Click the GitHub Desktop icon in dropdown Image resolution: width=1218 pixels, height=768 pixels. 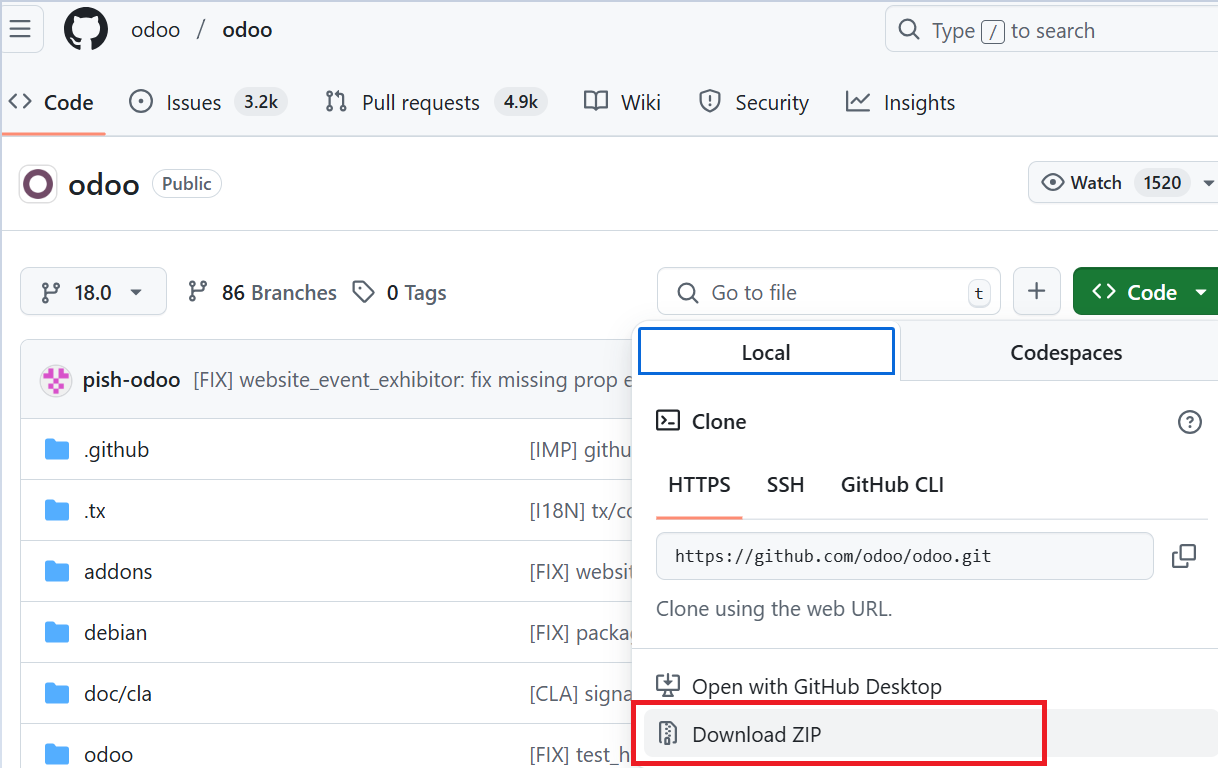pos(667,686)
